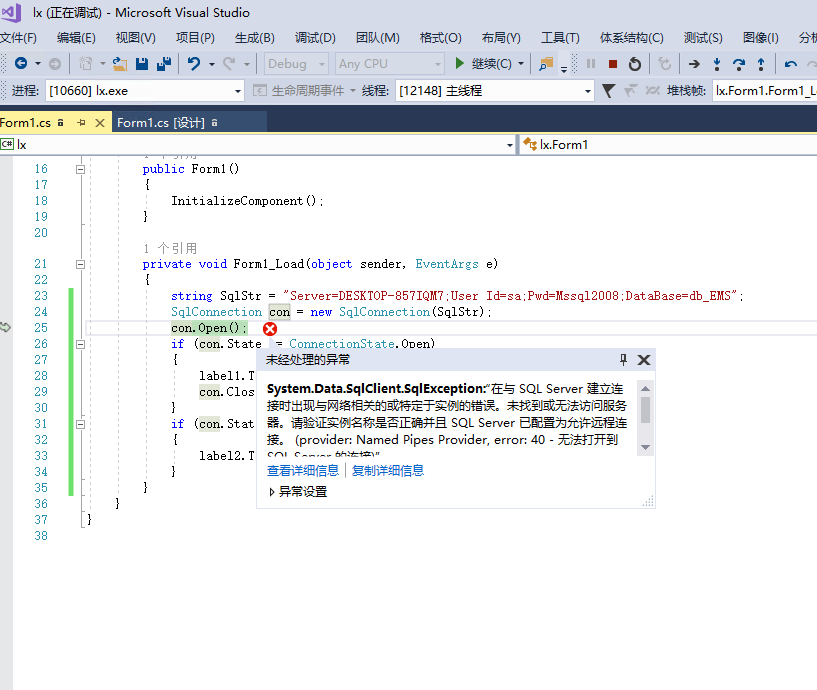The image size is (817, 690).
Task: Click the thread filter funnel icon
Action: tap(608, 91)
